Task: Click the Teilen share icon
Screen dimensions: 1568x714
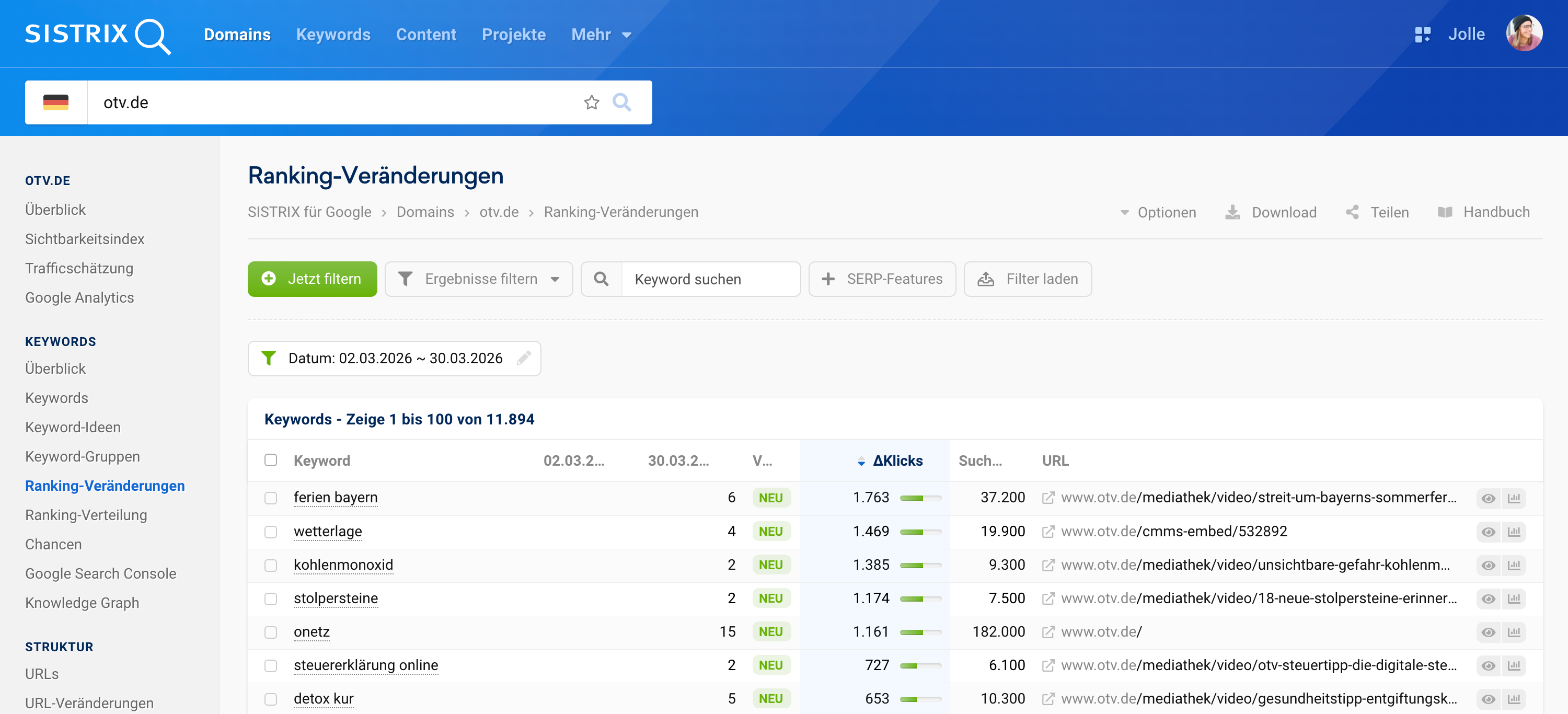Action: coord(1352,212)
